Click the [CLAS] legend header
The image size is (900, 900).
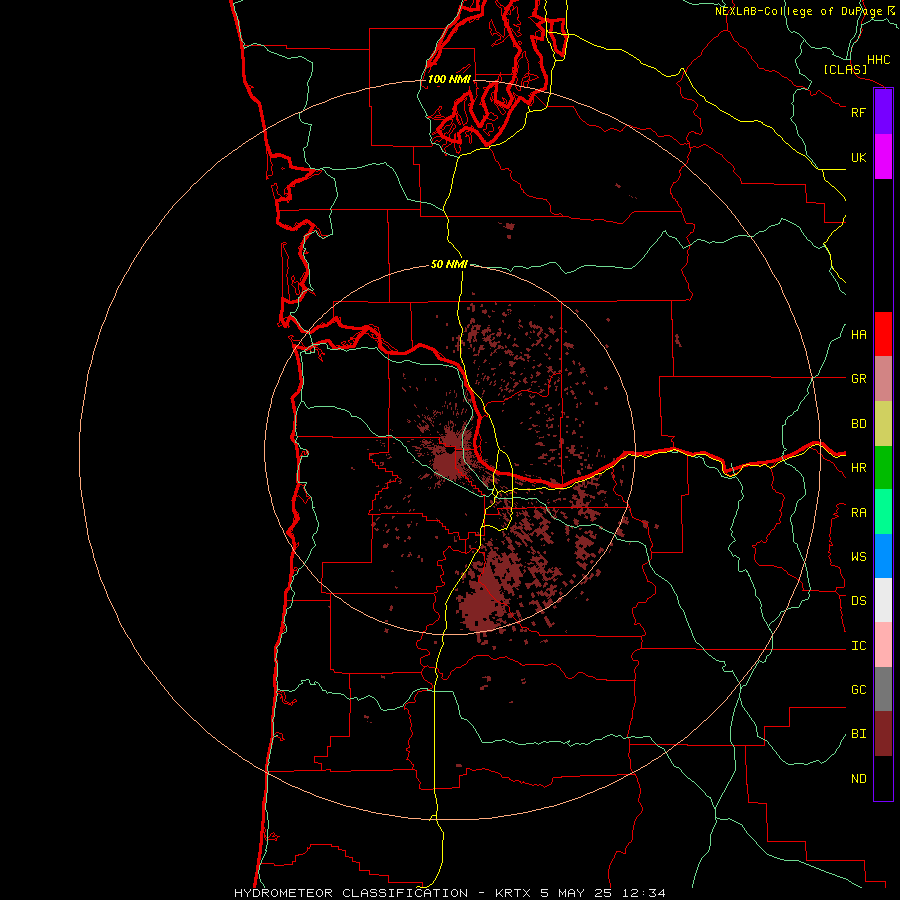[845, 69]
